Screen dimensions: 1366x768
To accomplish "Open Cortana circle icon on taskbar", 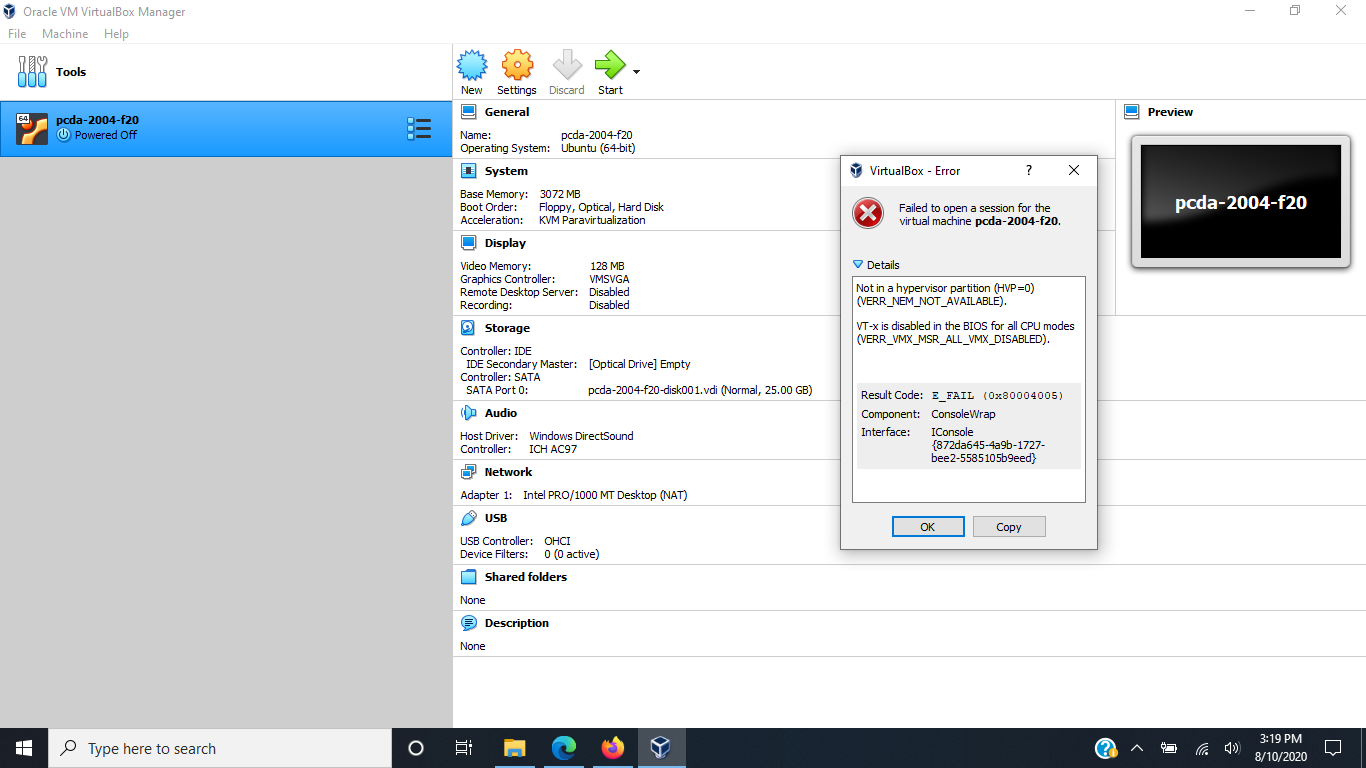I will click(416, 748).
